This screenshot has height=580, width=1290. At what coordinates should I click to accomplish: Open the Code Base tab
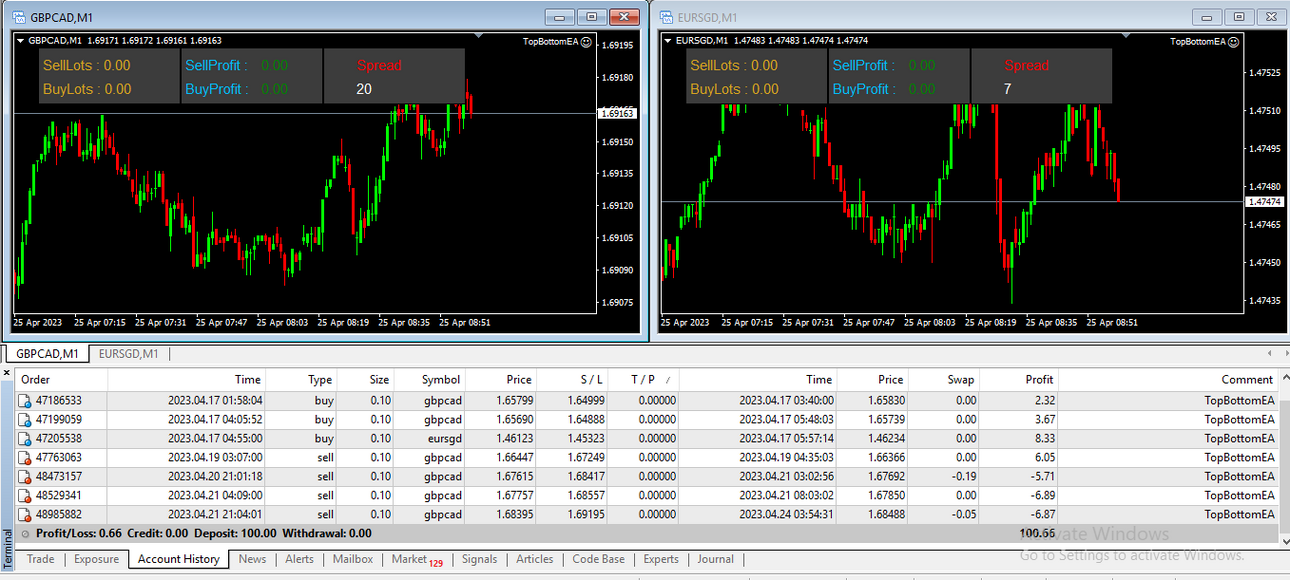tap(598, 559)
